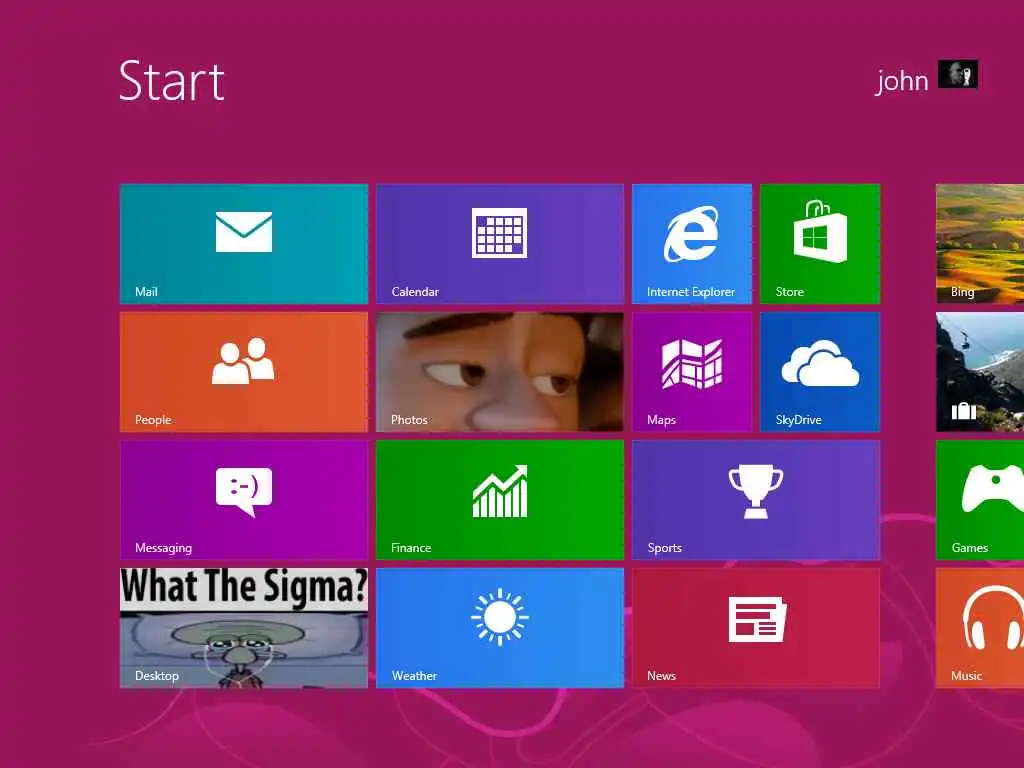The height and width of the screenshot is (768, 1024).
Task: Click the john user name
Action: (x=901, y=81)
